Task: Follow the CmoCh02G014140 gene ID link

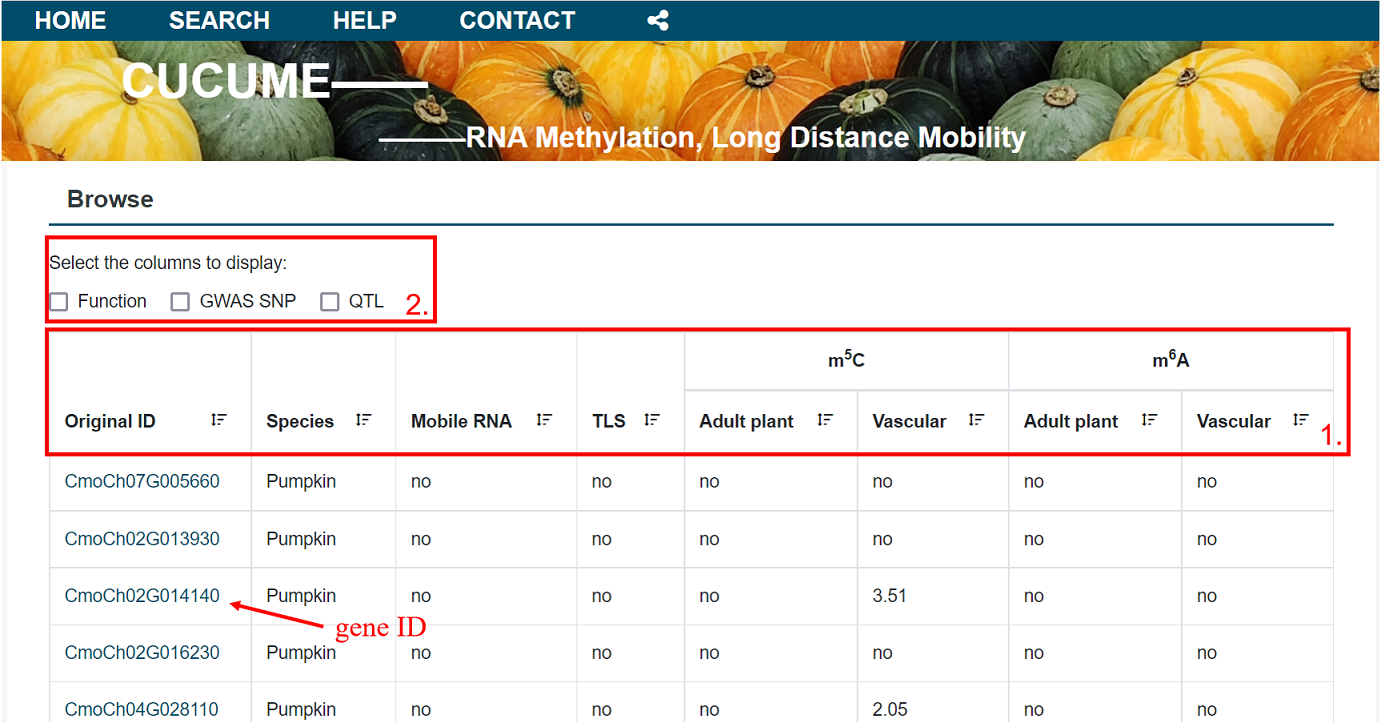Action: pyautogui.click(x=142, y=596)
